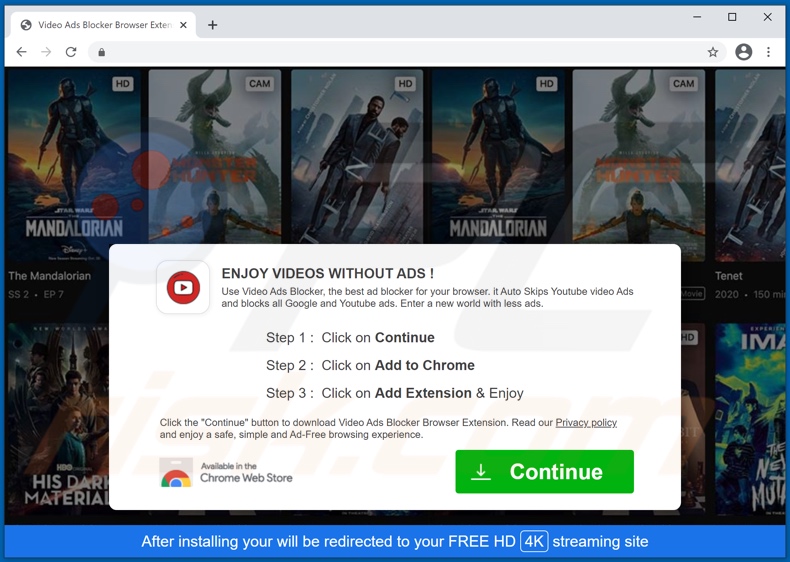
Task: Click the red video play icon
Action: [183, 287]
